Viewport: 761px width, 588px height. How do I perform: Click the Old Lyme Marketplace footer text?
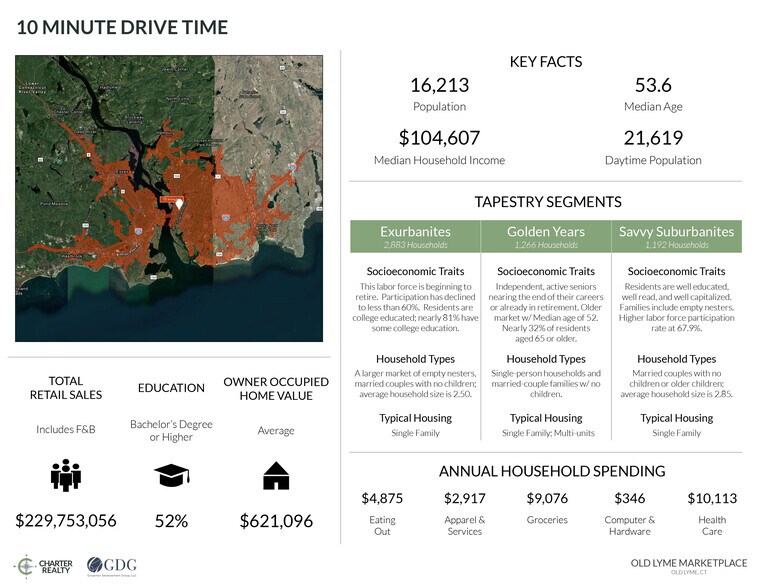(688, 563)
